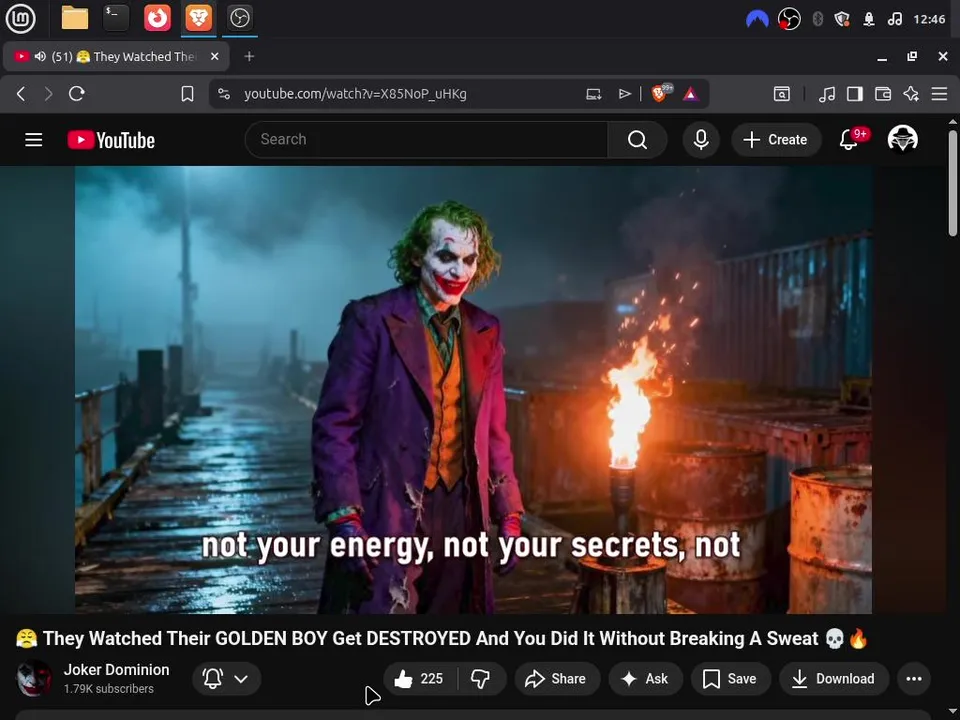Screen dimensions: 960x720
Task: Switch to Brave browser in the panel
Action: tap(198, 18)
